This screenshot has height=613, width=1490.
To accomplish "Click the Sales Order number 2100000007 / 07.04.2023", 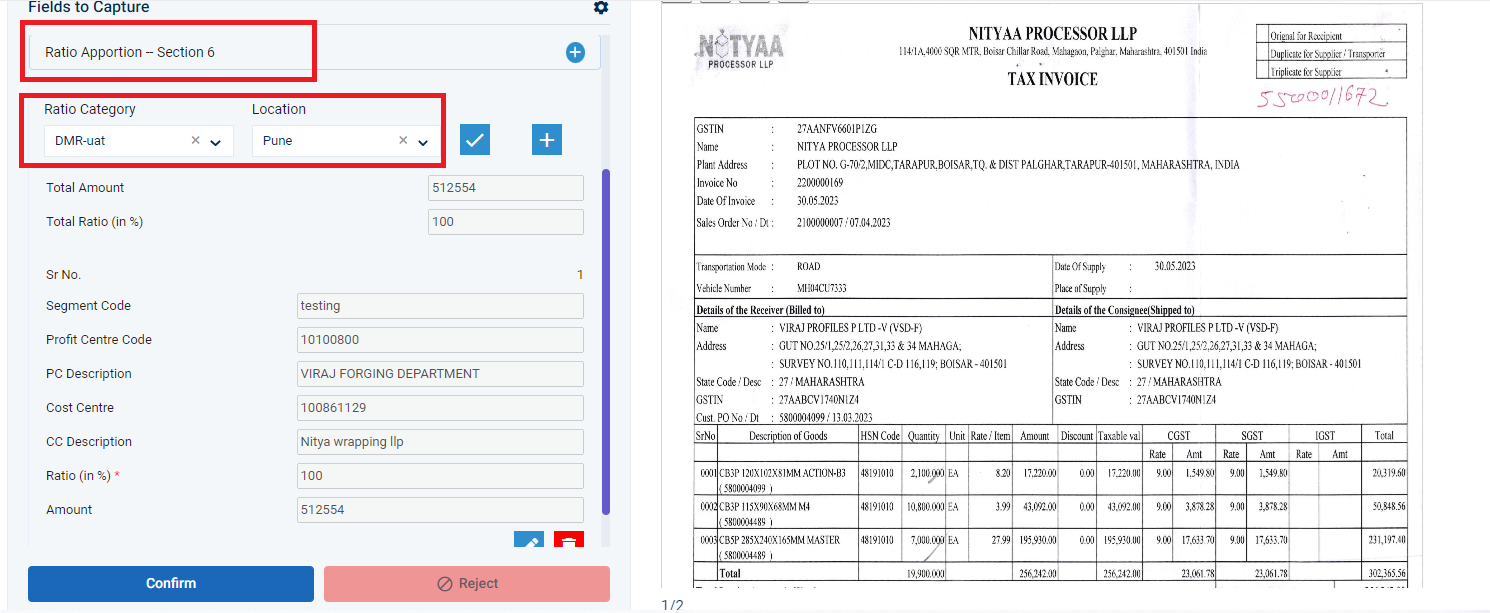I will tap(844, 223).
